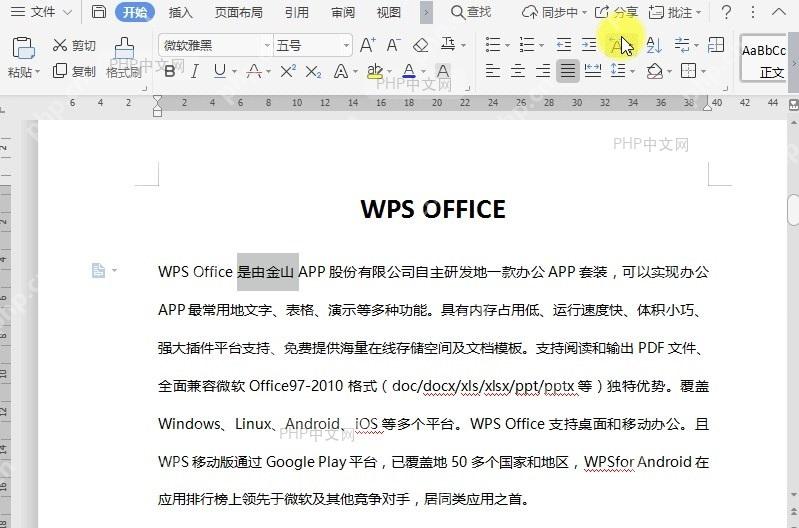Image resolution: width=799 pixels, height=528 pixels.
Task: Switch to the 审阅 tab
Action: (343, 12)
